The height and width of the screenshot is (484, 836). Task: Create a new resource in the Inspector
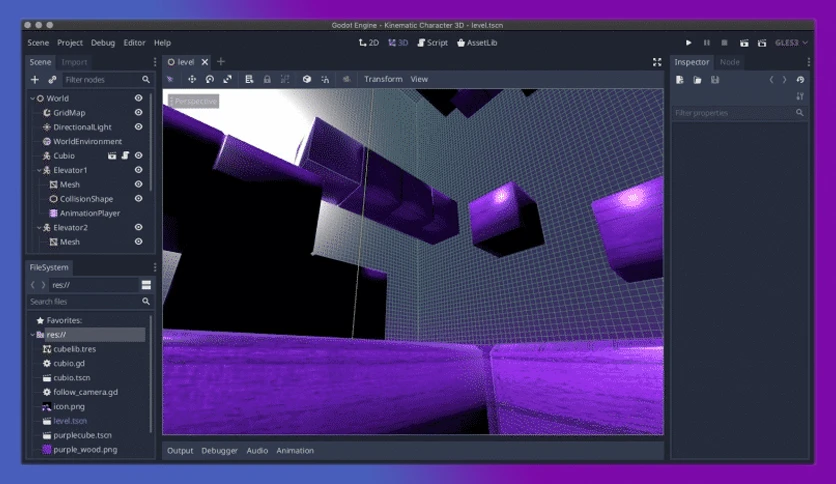coord(679,80)
